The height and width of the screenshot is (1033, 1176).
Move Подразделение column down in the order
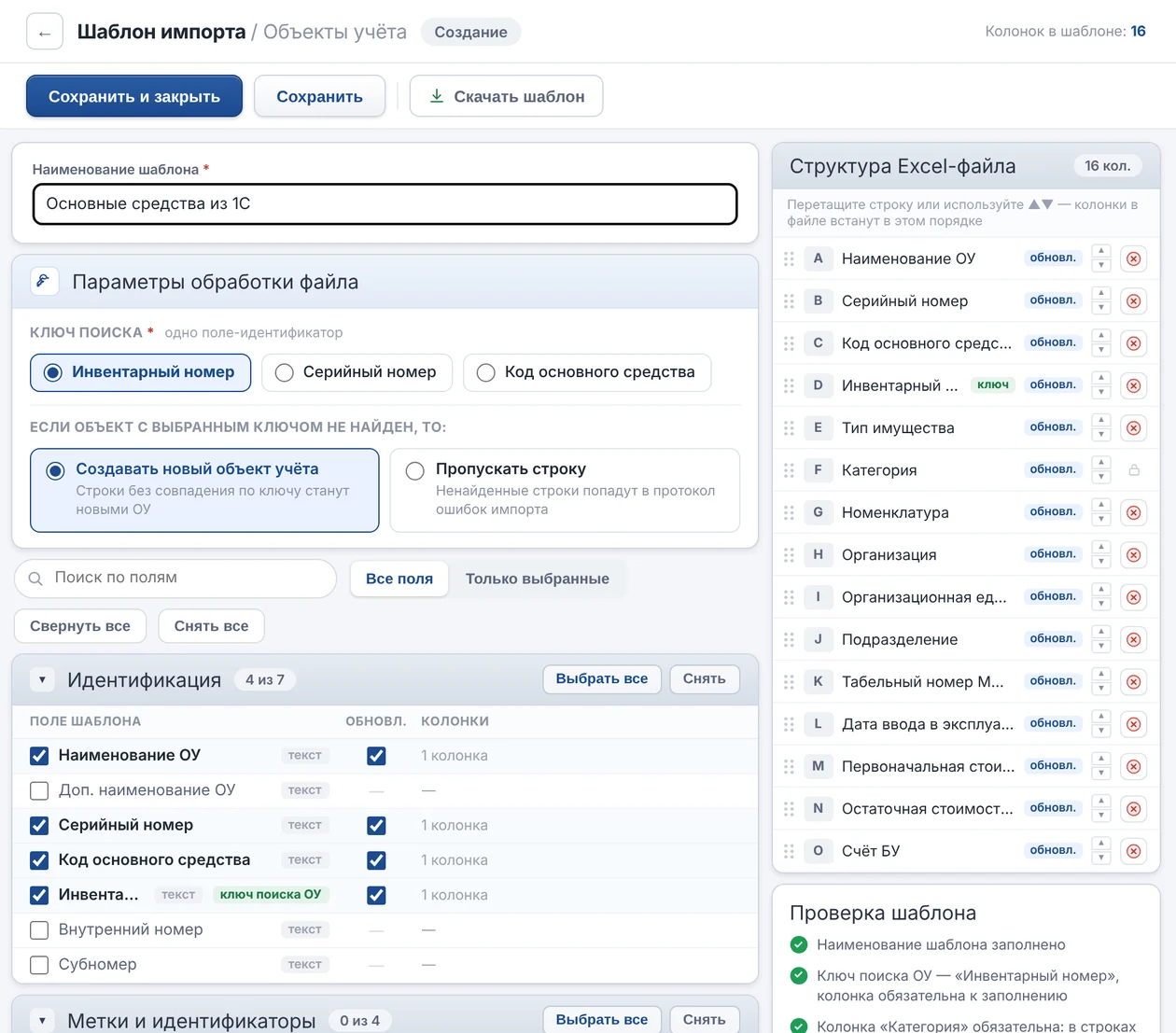1101,646
